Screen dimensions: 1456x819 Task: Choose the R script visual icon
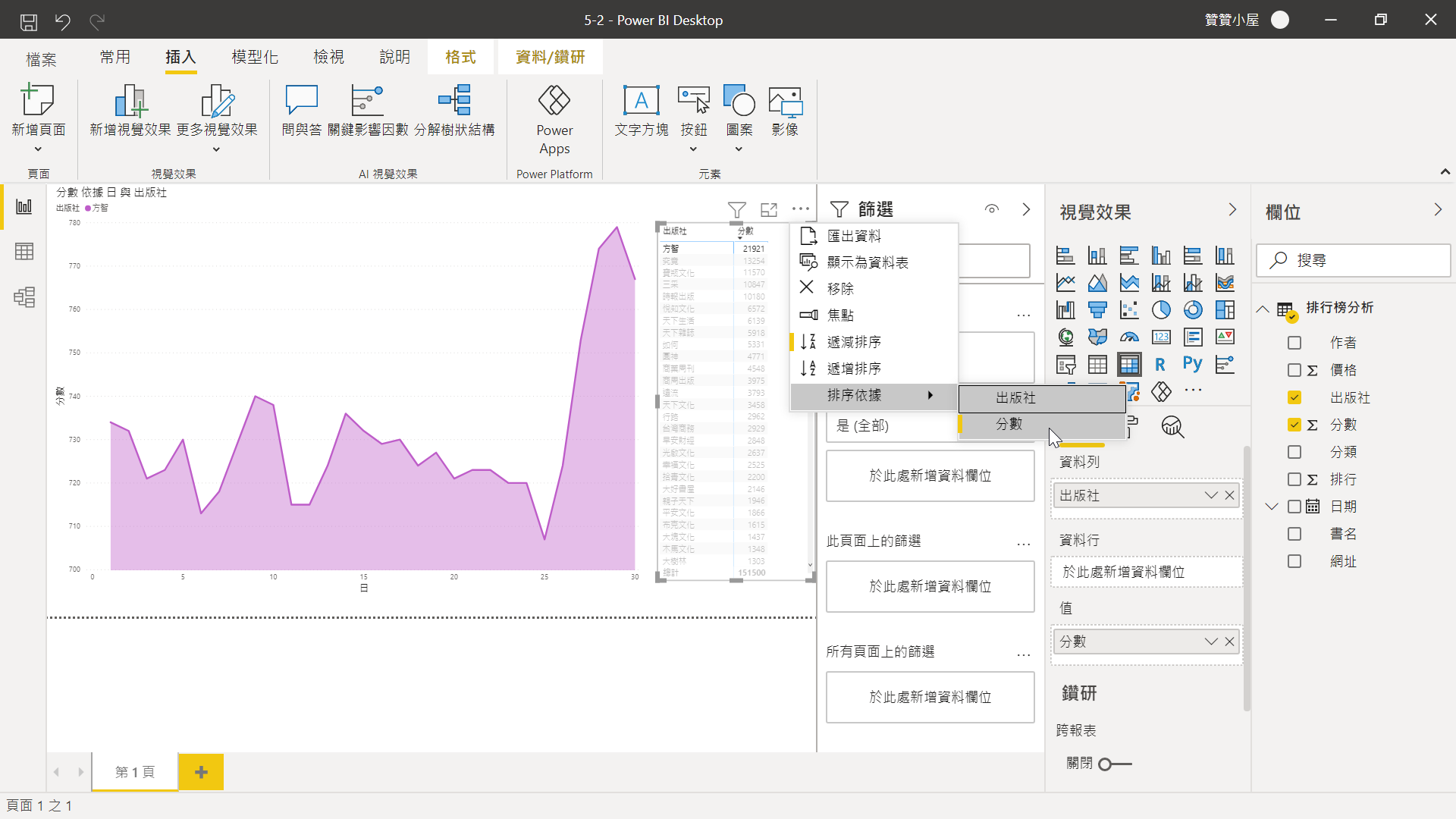point(1160,365)
